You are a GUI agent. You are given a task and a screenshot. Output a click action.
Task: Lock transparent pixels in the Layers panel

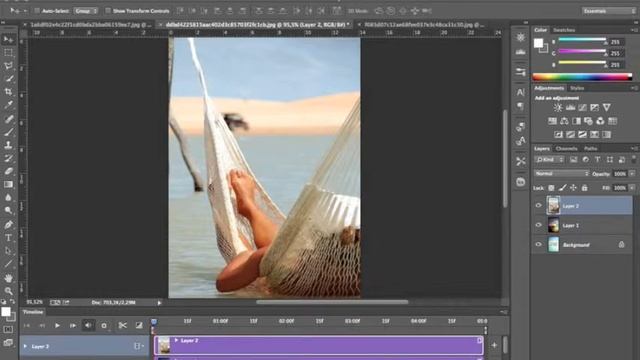(551, 188)
